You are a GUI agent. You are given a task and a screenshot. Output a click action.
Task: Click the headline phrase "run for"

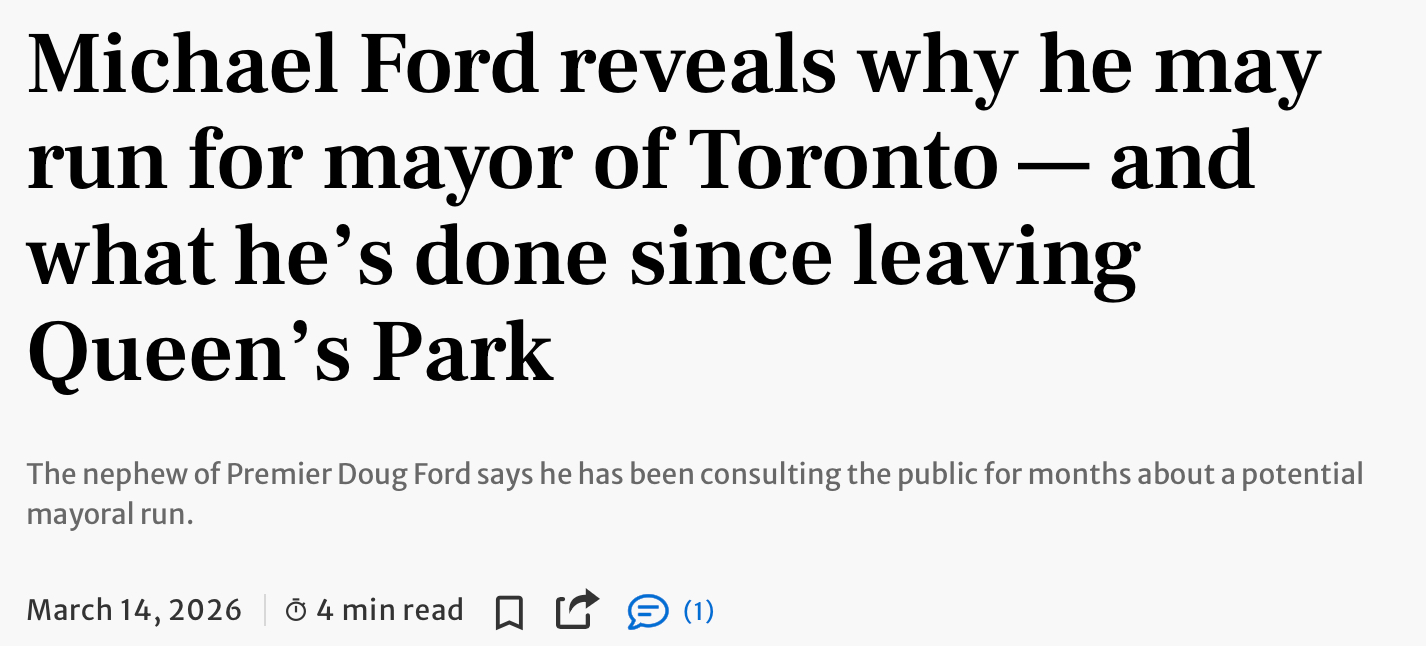coord(164,160)
